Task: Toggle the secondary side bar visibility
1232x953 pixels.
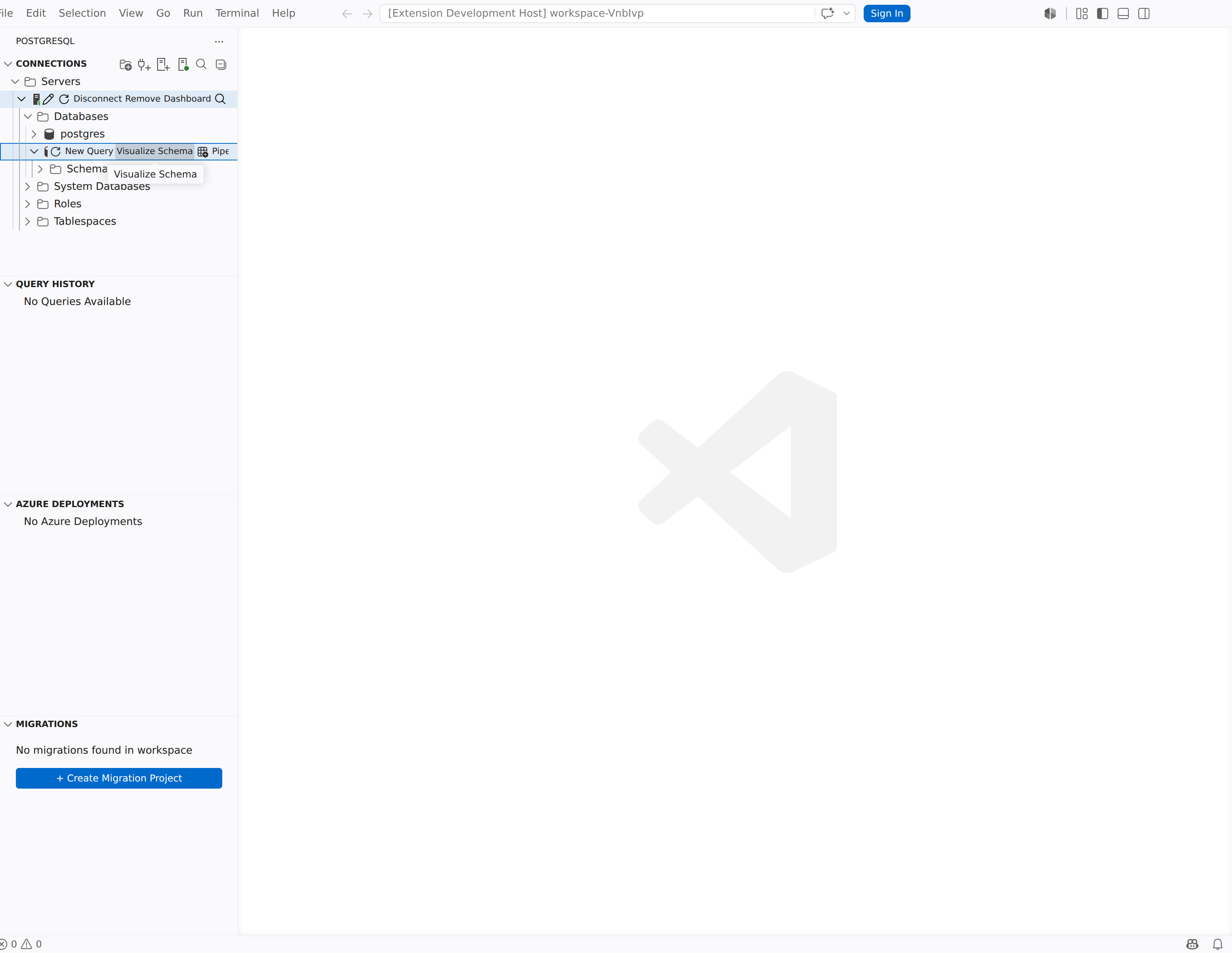Action: 1144,14
